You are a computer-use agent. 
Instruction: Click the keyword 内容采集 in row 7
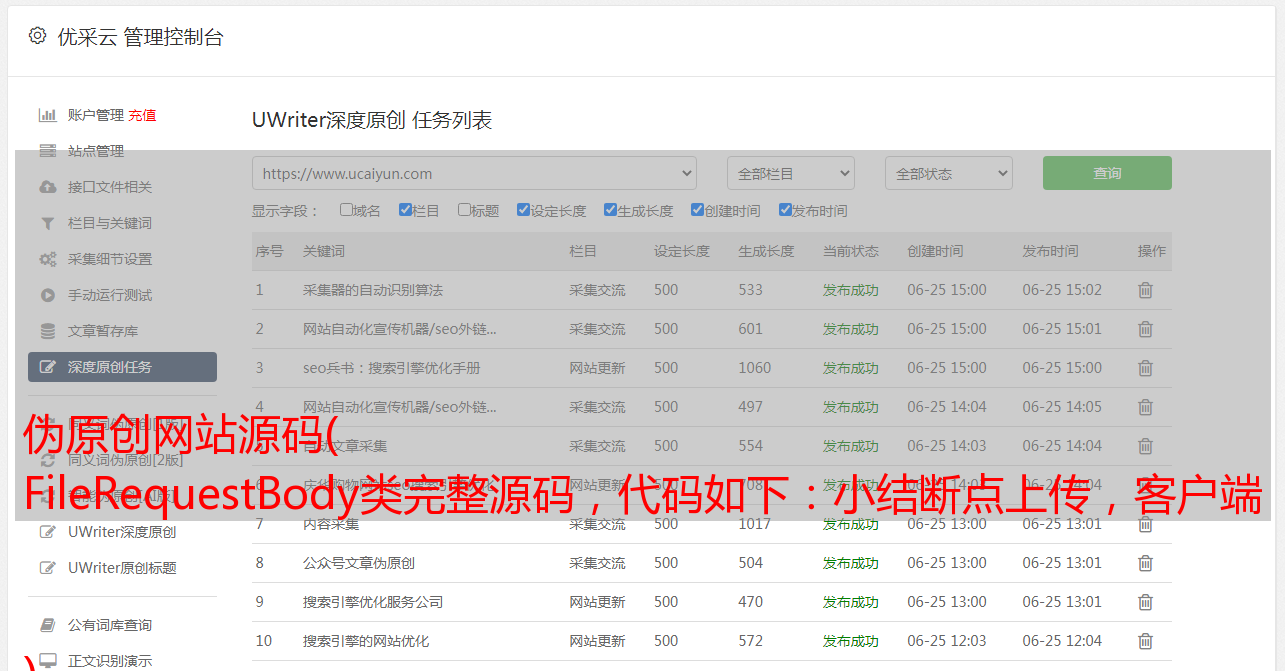pos(331,524)
